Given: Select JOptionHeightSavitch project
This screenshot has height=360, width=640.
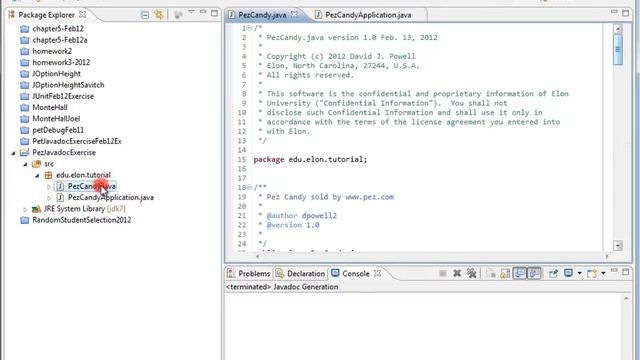Looking at the screenshot, I should click(68, 85).
